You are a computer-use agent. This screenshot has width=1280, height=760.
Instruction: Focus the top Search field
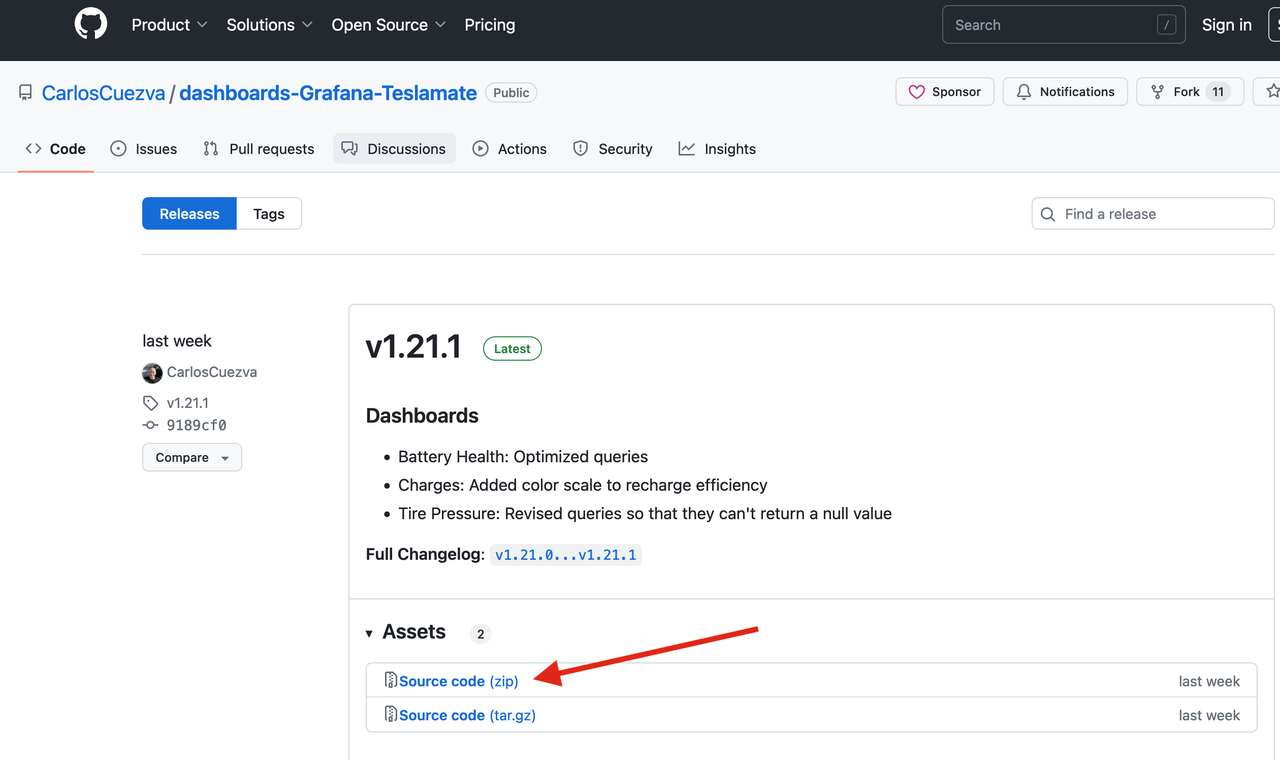1064,25
